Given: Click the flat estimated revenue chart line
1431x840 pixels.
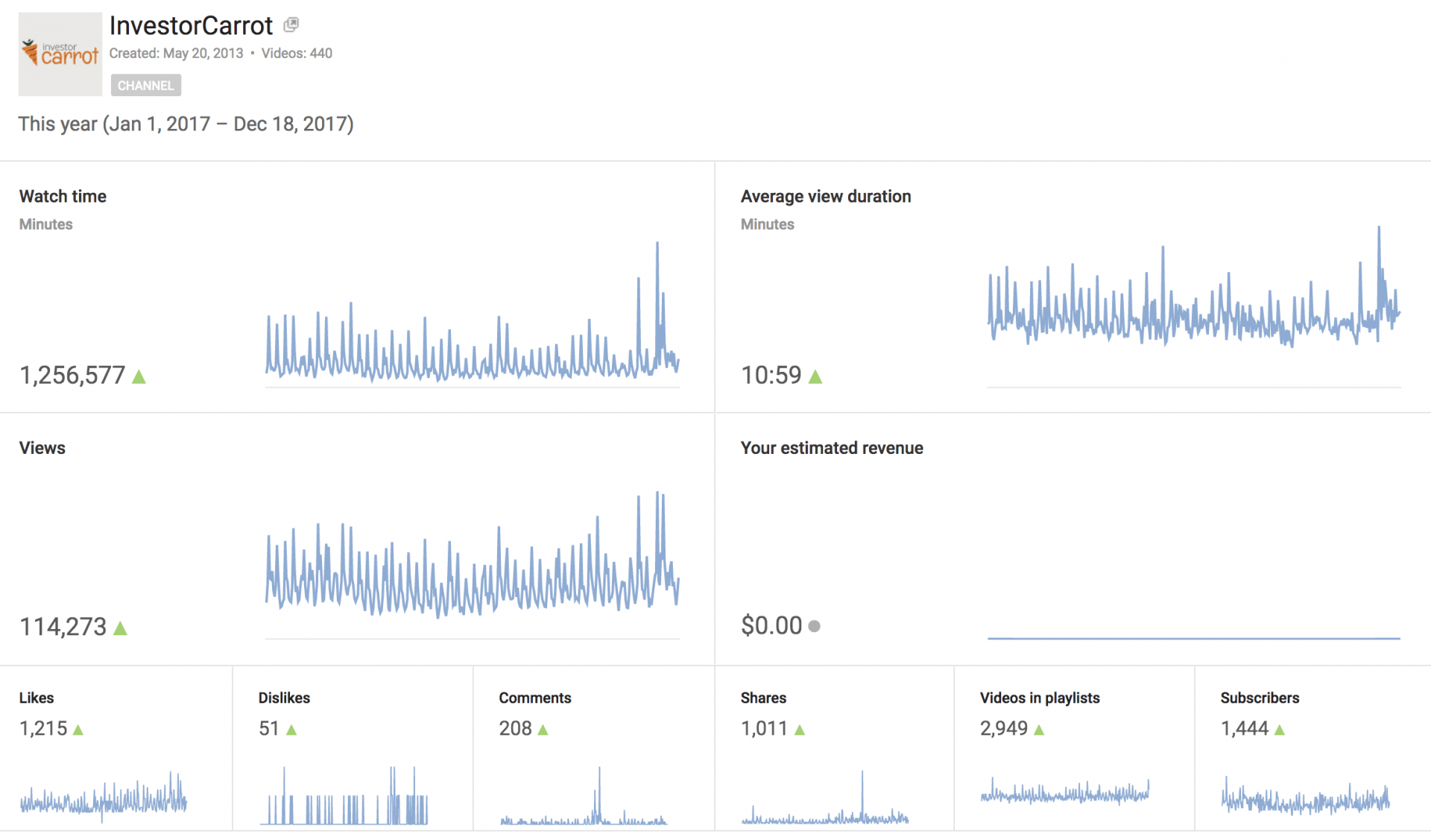Looking at the screenshot, I should 1194,638.
